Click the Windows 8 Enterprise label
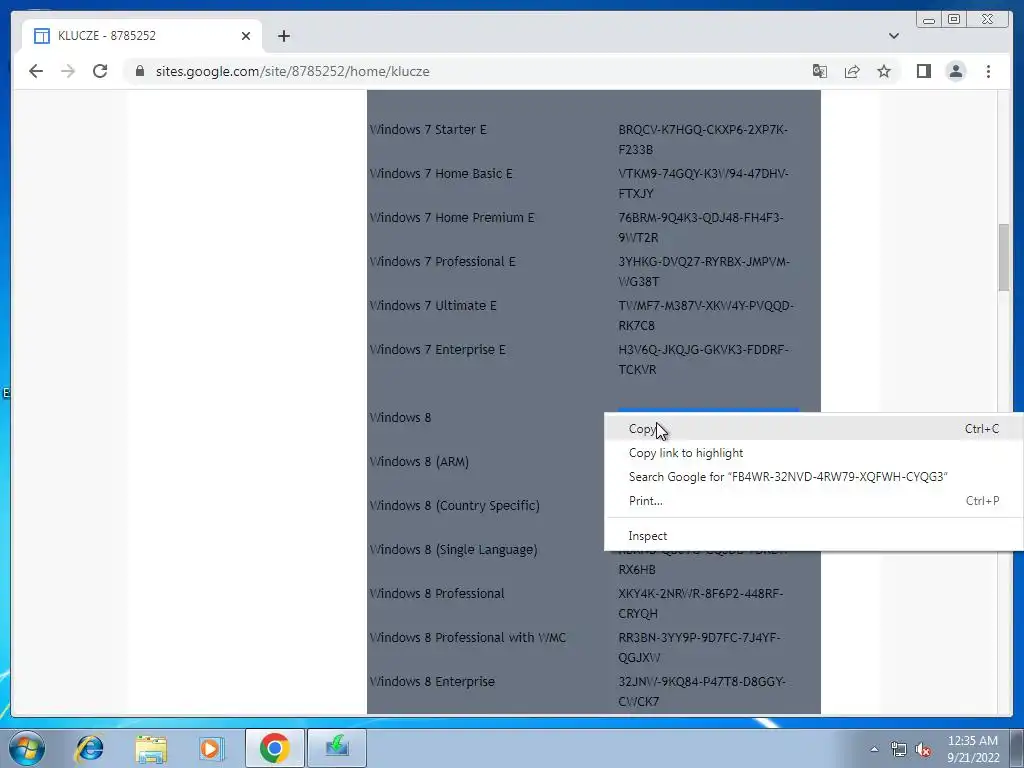Viewport: 1024px width, 768px height. pyautogui.click(x=432, y=681)
